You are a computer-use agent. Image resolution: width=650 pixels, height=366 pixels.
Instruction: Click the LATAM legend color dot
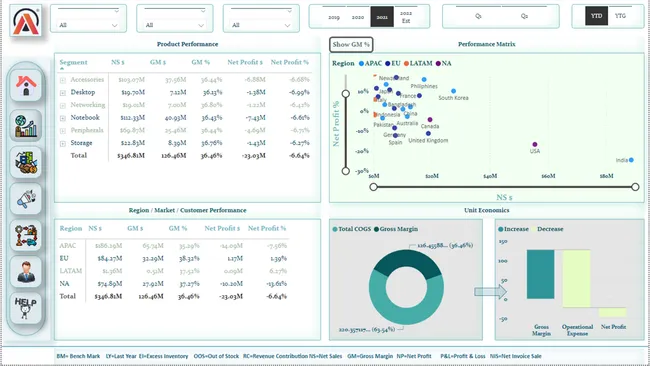pos(406,63)
